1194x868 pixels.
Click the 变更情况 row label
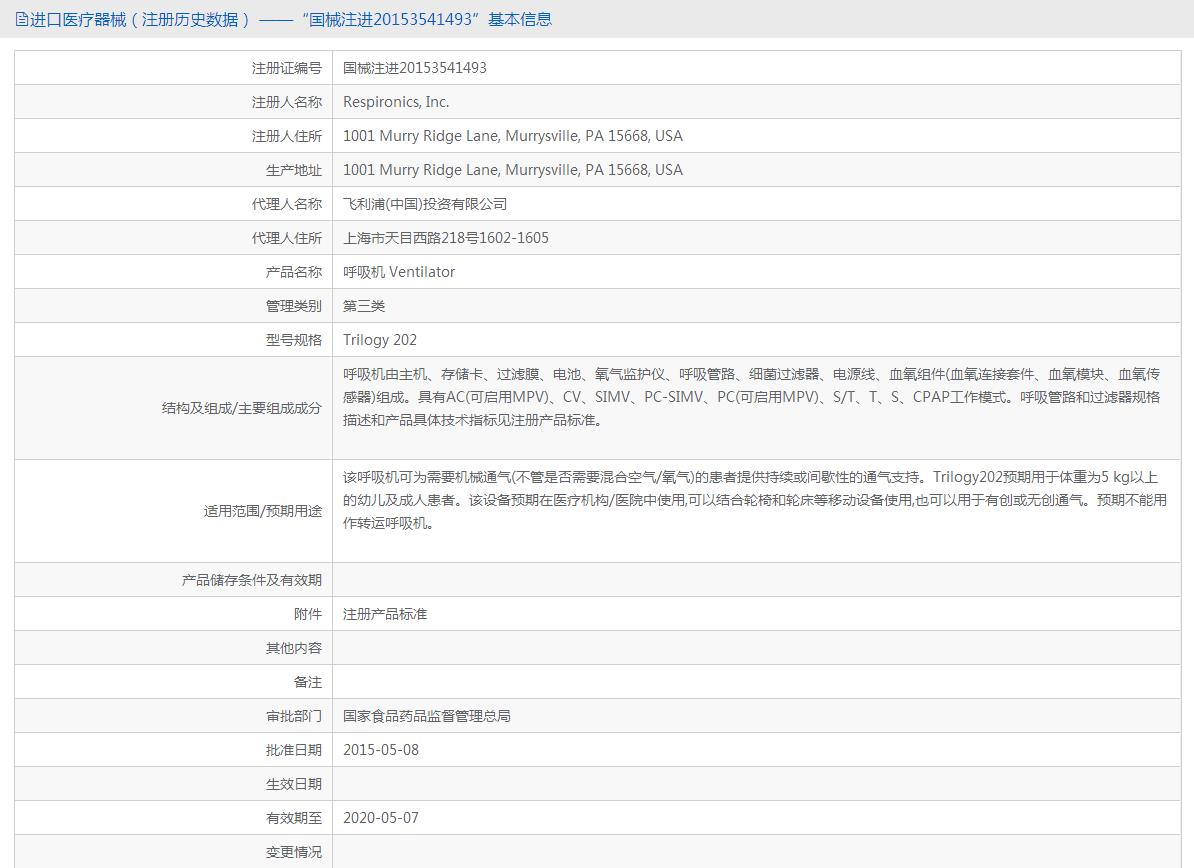click(293, 852)
